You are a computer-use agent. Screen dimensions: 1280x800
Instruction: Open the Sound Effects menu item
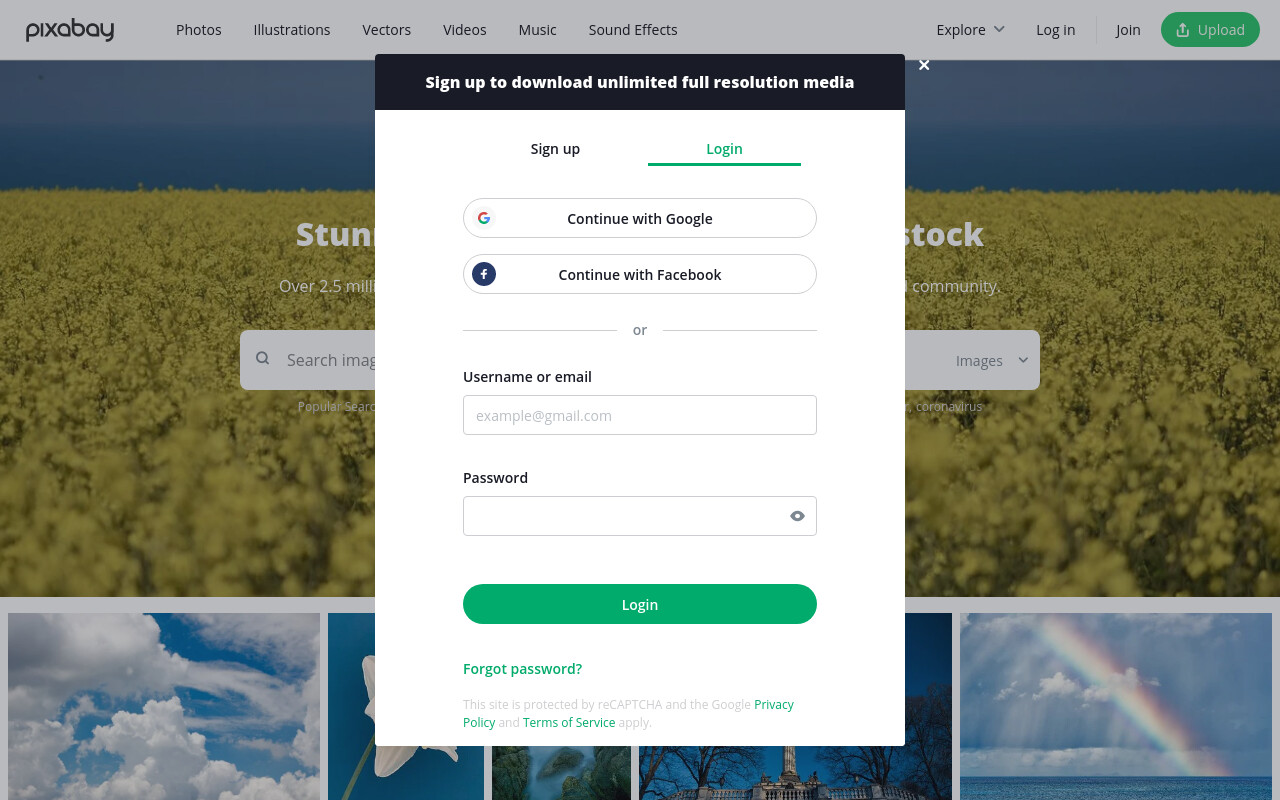coord(633,30)
